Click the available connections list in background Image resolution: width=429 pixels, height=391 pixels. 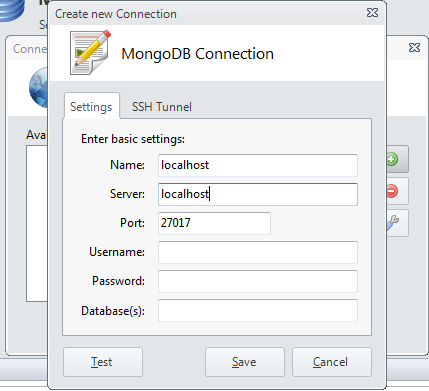click(x=37, y=224)
